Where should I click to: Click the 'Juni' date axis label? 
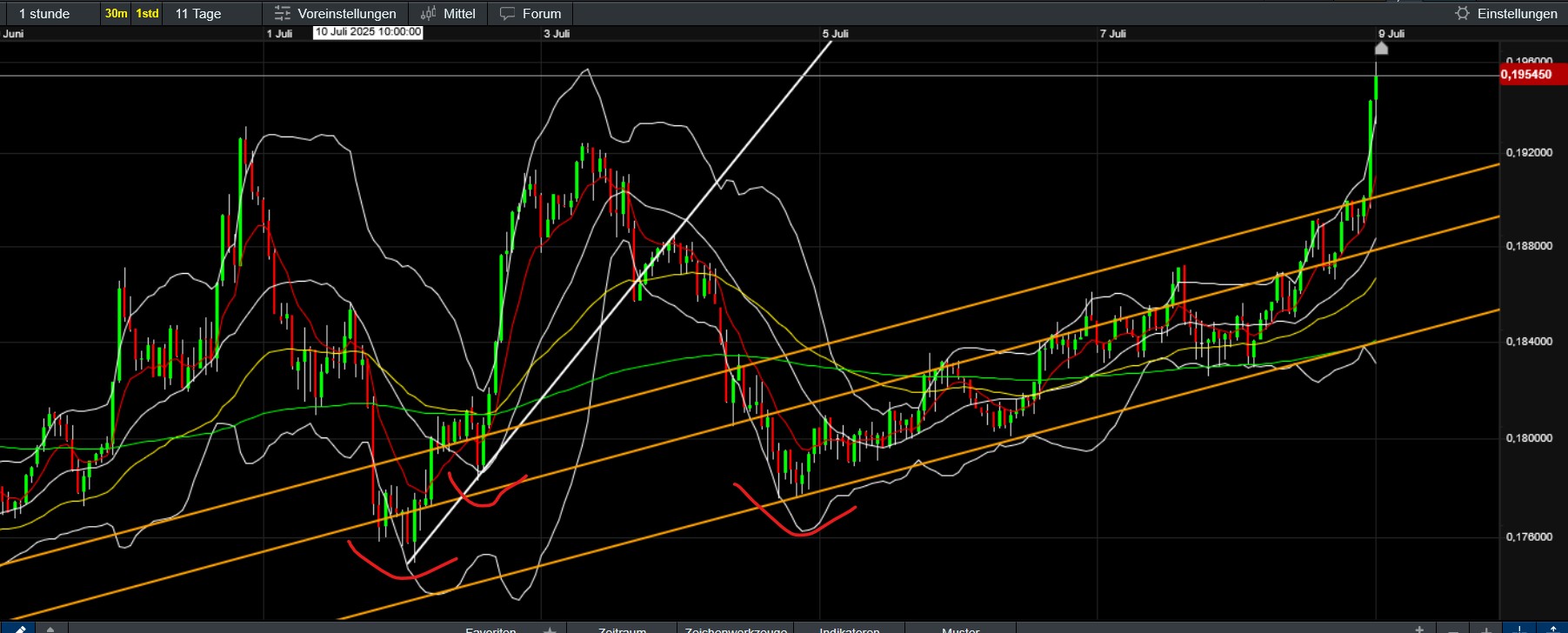14,34
